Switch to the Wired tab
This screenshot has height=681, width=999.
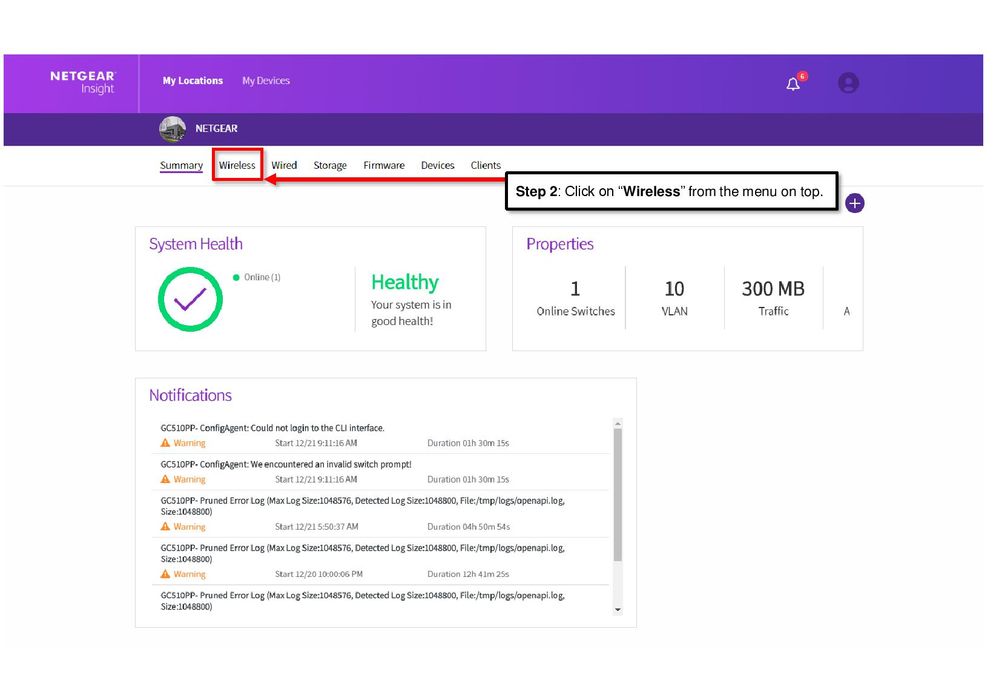(x=284, y=165)
